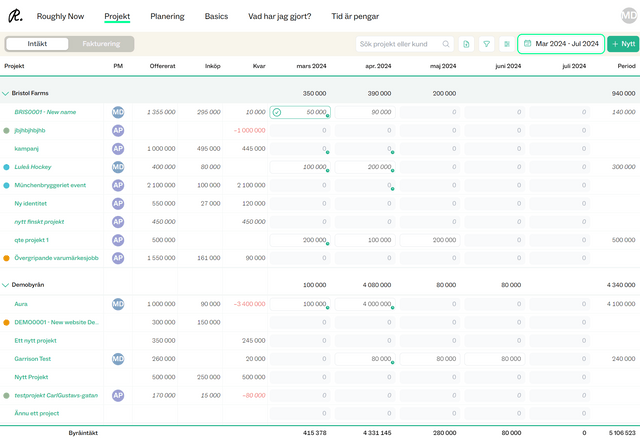Click PM avatar for nytt finskt projekt

[x=118, y=222]
